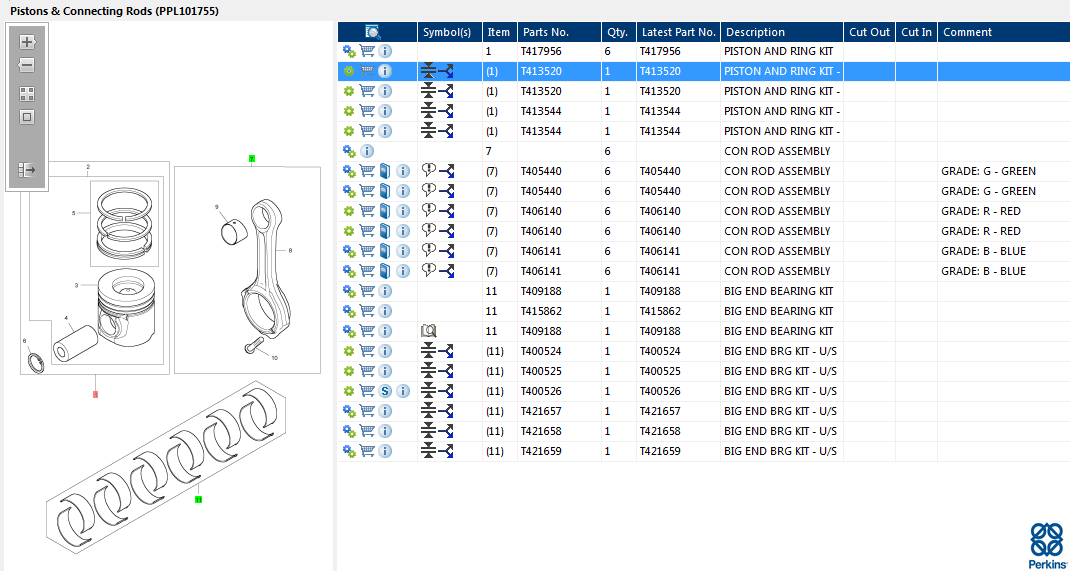Click the single-square fit view icon
1070x571 pixels.
(27, 117)
